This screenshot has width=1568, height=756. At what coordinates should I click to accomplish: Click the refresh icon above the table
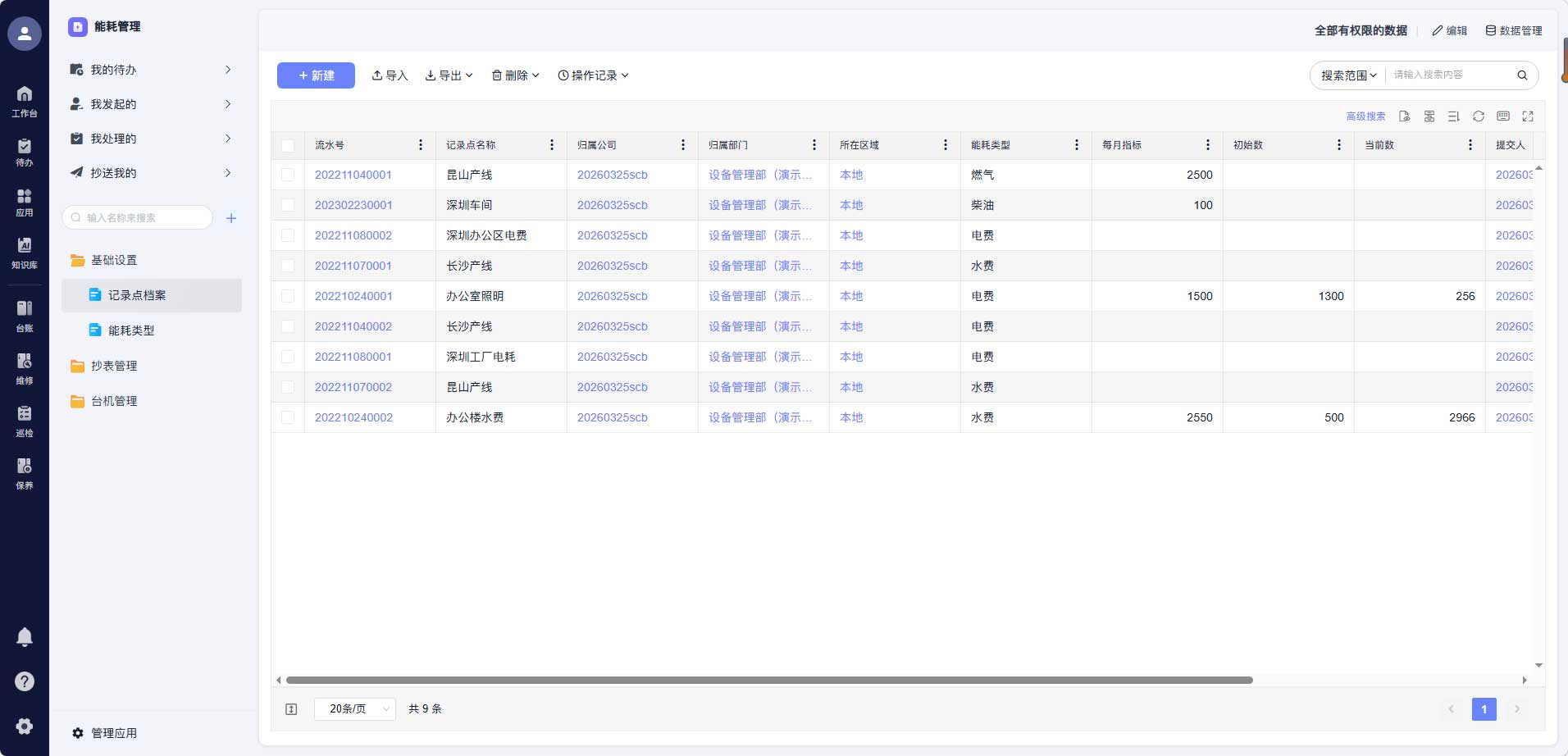[x=1478, y=116]
